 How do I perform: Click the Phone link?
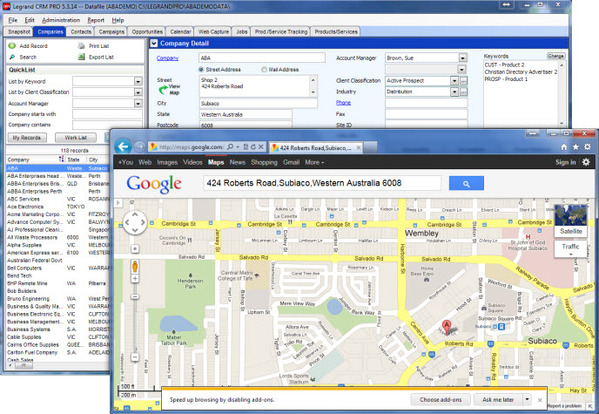[x=343, y=103]
